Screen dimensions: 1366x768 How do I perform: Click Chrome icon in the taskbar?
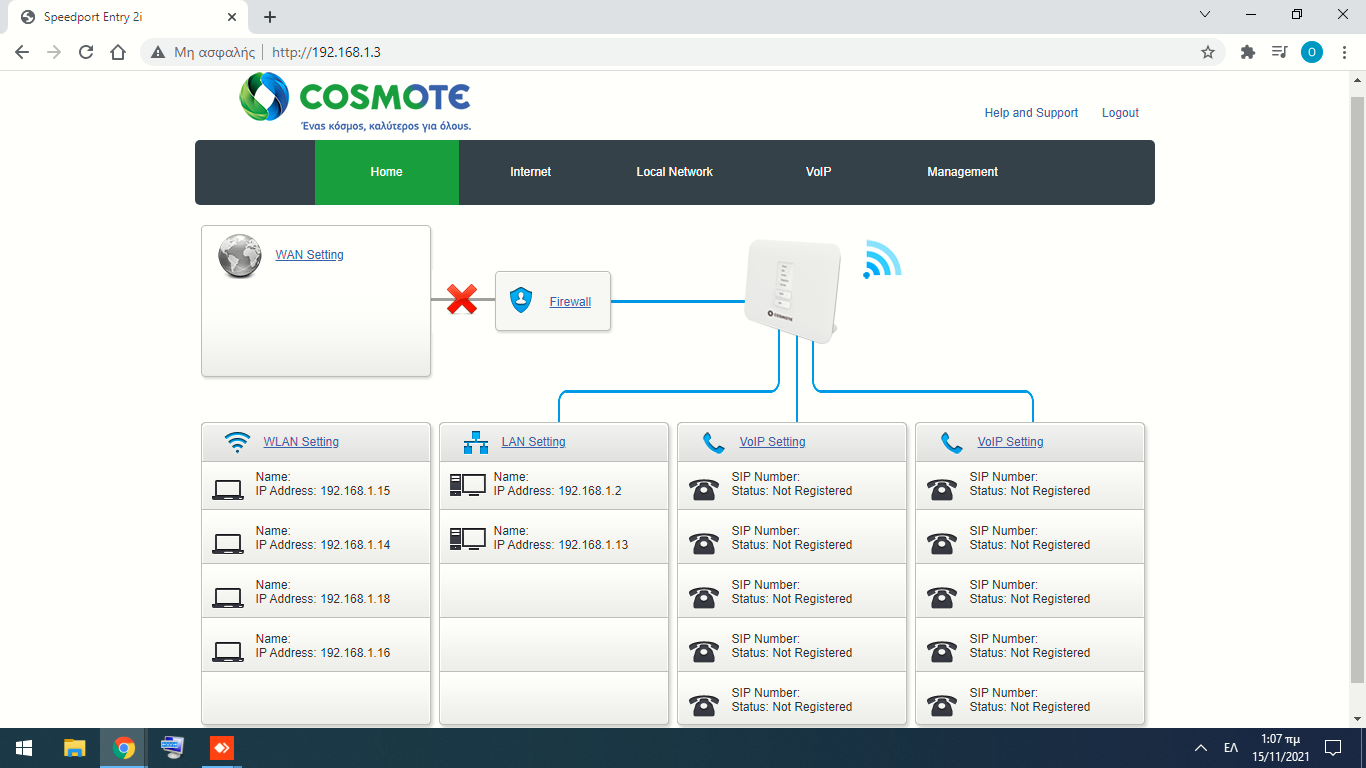coord(124,748)
